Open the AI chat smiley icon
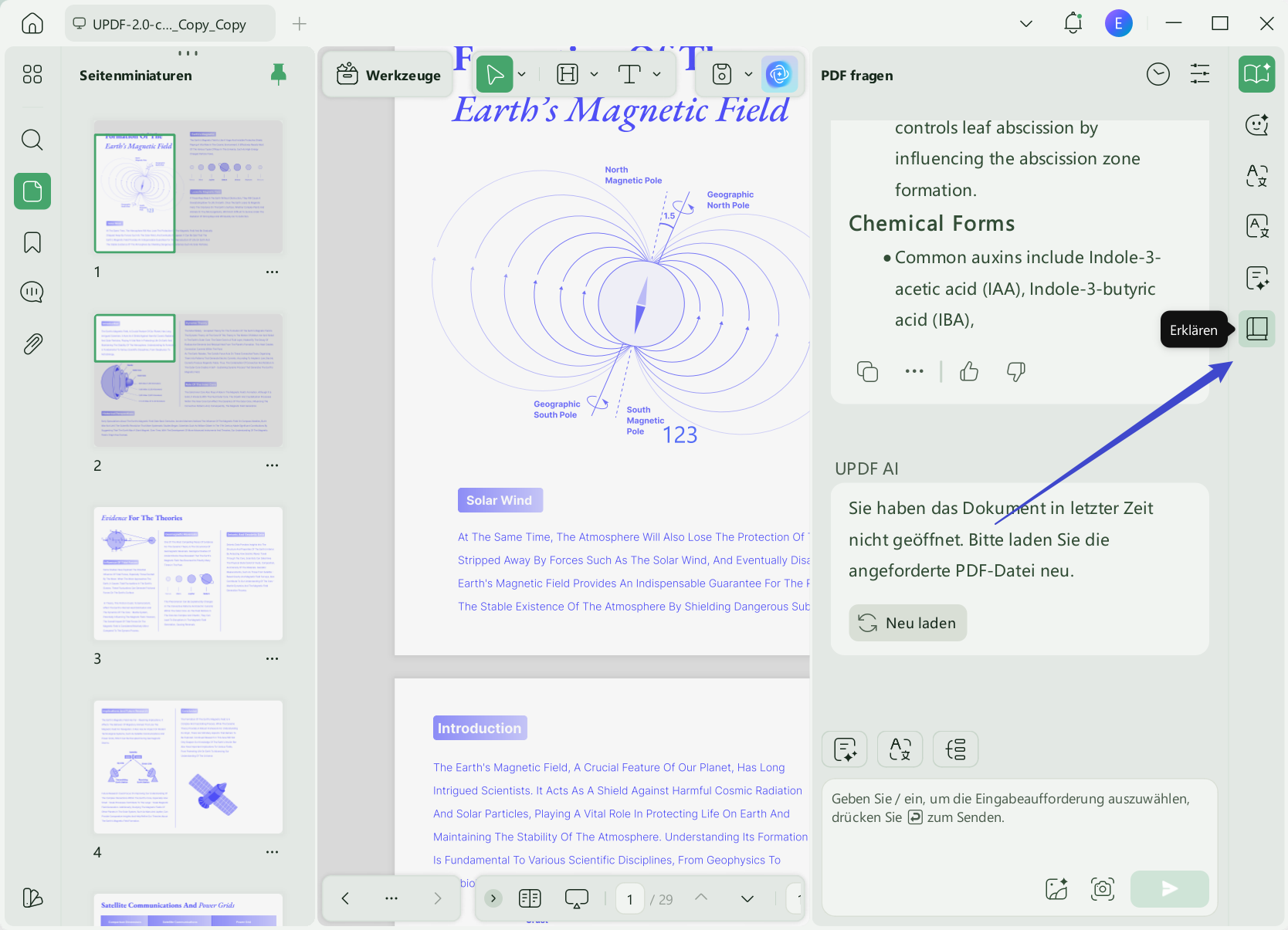 point(1256,125)
